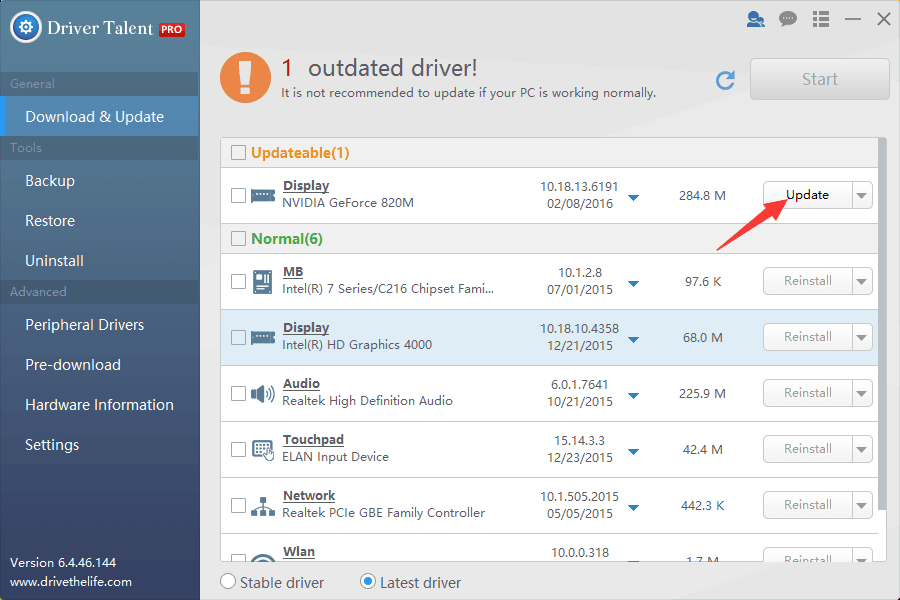Open the Display link for Intel HD Graphics 4000
The height and width of the screenshot is (600, 900).
click(x=306, y=328)
